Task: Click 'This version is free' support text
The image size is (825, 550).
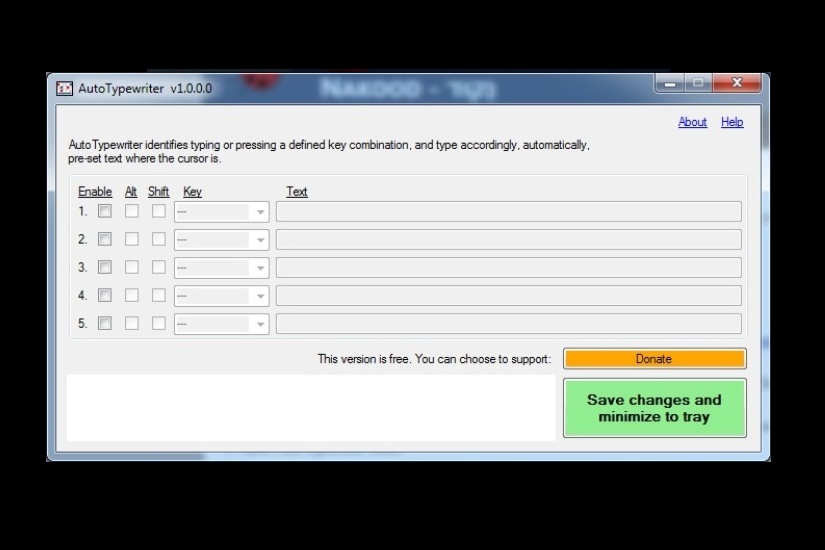Action: click(434, 359)
